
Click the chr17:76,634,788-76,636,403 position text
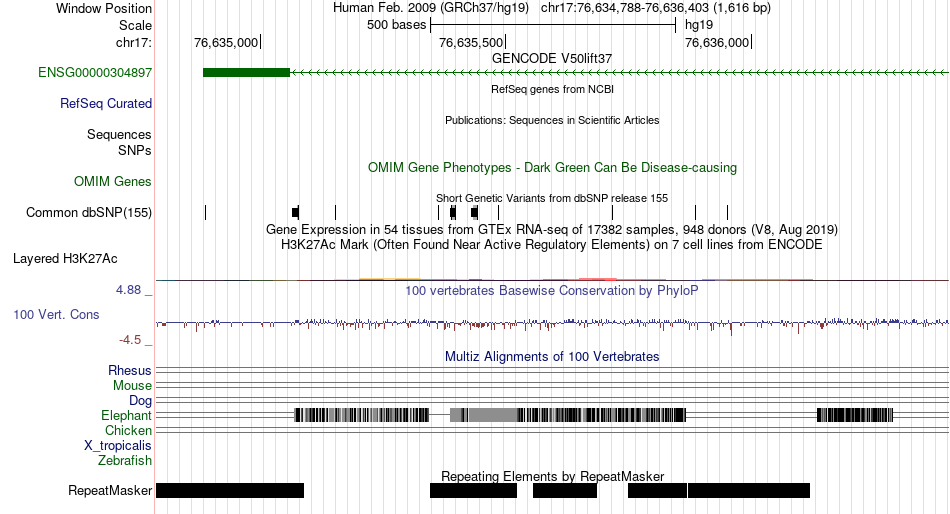656,8
